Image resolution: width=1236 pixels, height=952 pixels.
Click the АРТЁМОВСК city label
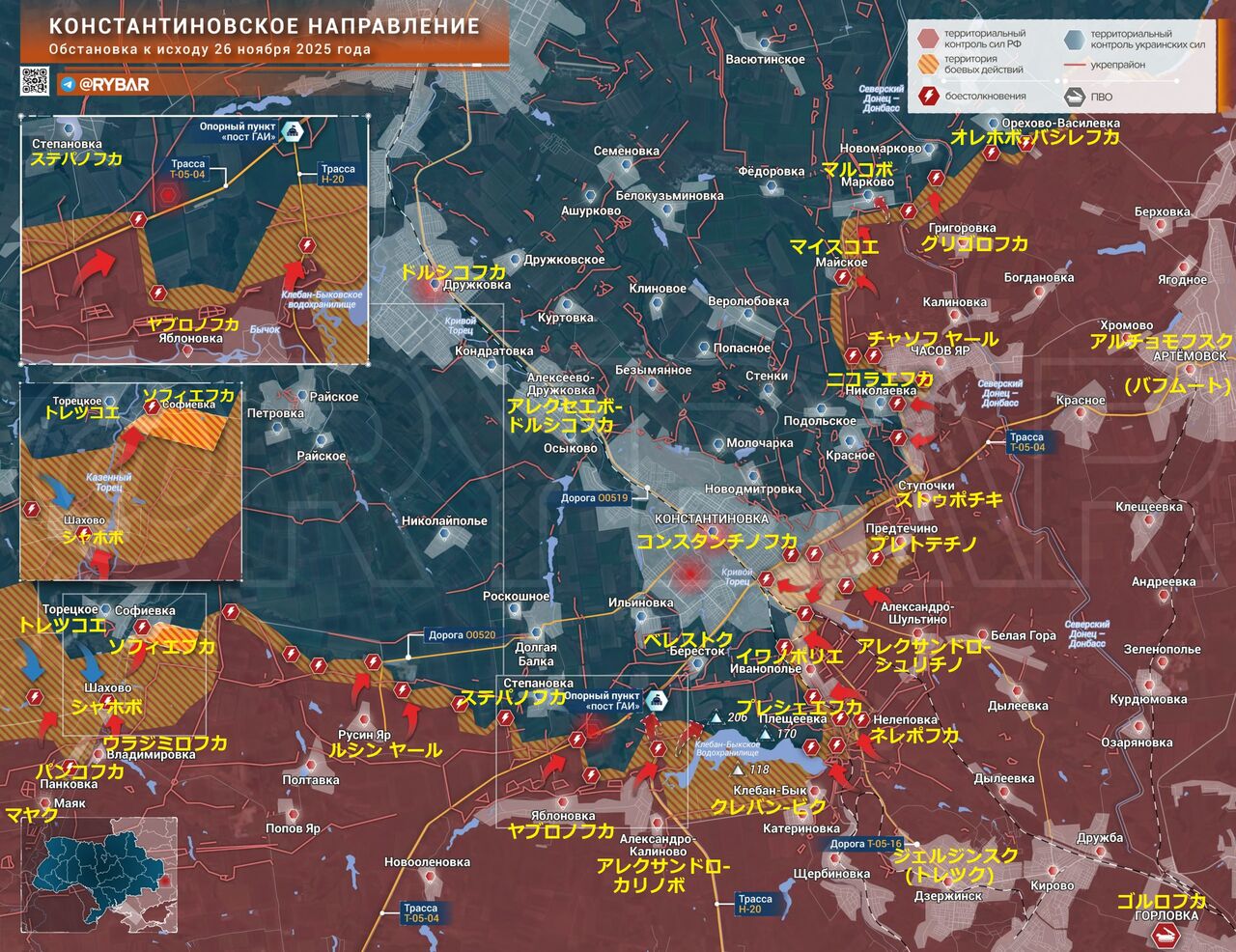pos(1190,356)
